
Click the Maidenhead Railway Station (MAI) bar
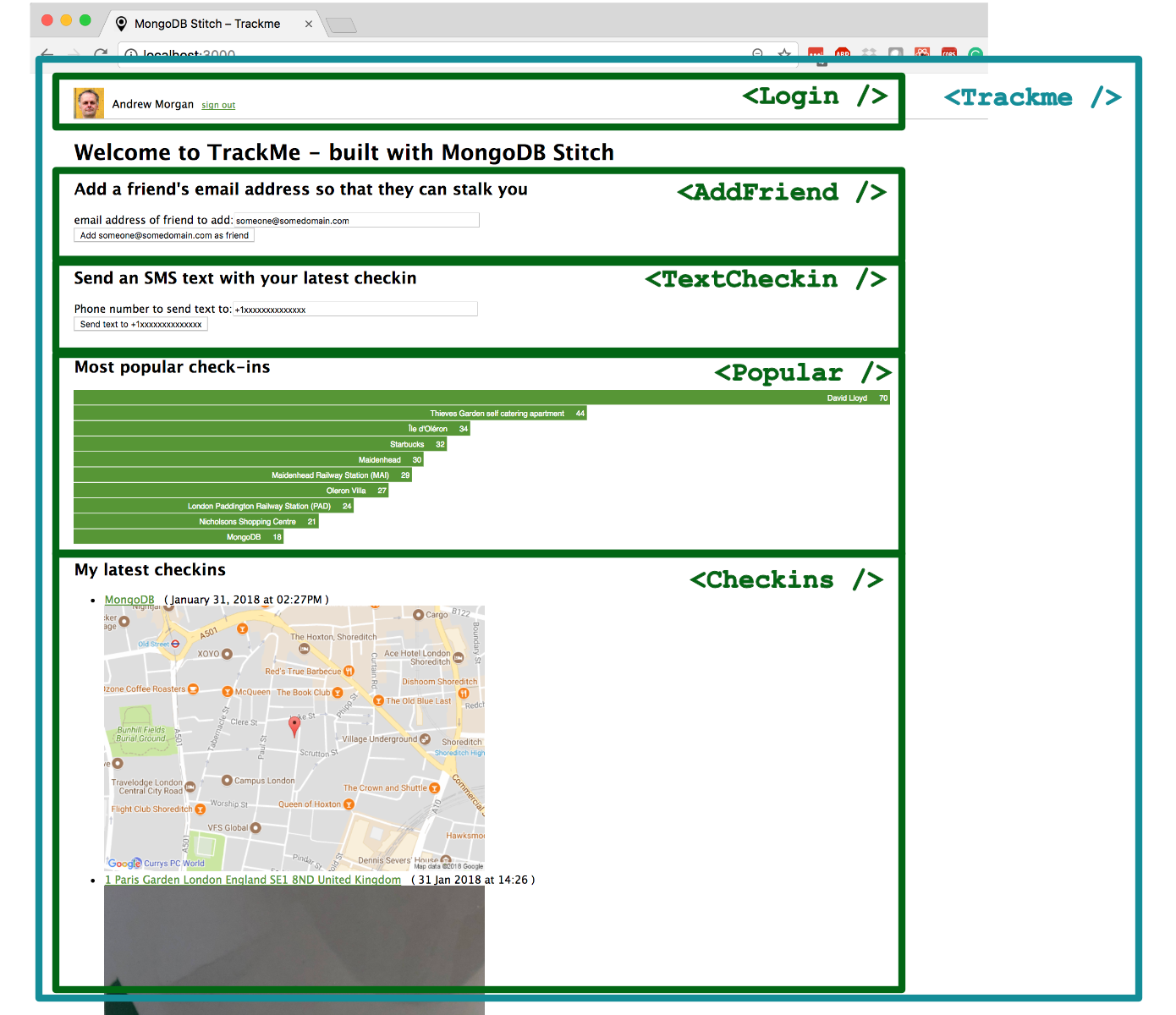click(243, 475)
